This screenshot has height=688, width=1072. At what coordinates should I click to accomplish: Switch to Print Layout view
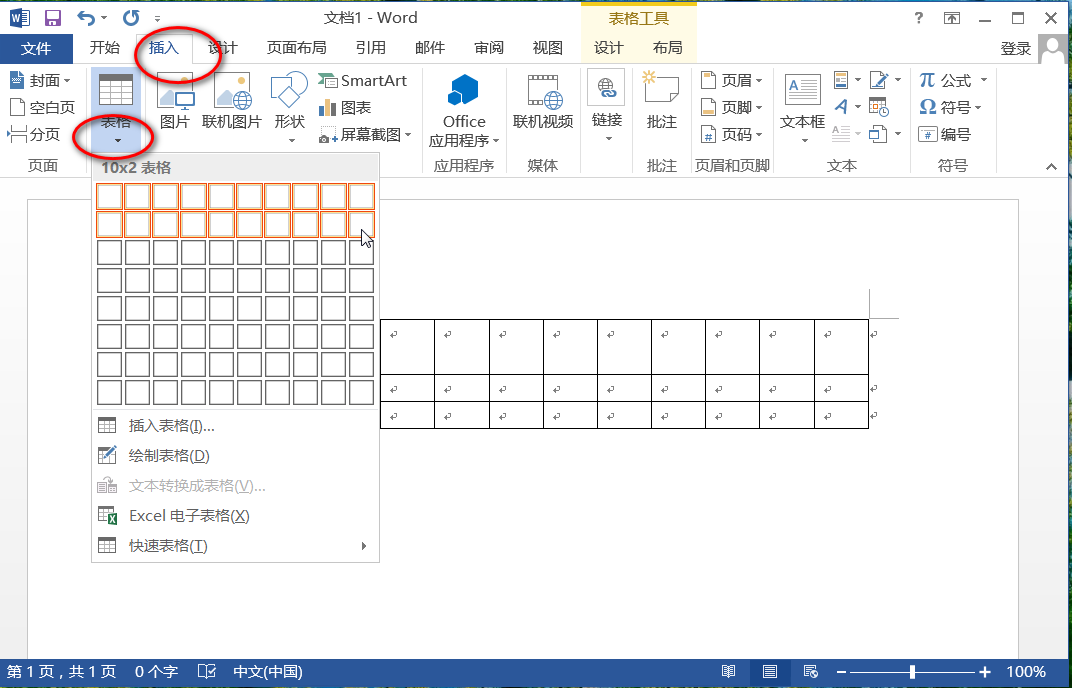click(x=770, y=672)
